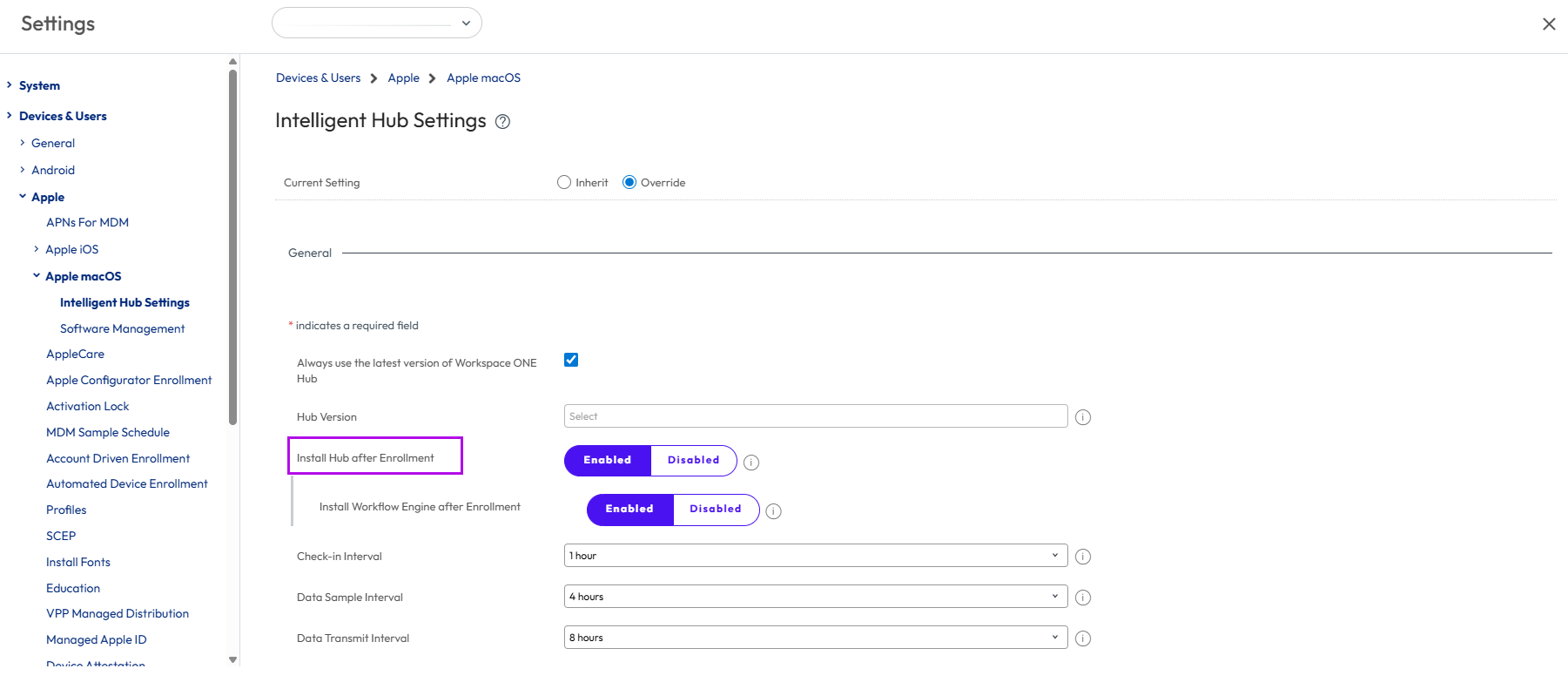Click the 'Intelligent Hub Settings' page heading
1568x689 pixels.
point(380,120)
